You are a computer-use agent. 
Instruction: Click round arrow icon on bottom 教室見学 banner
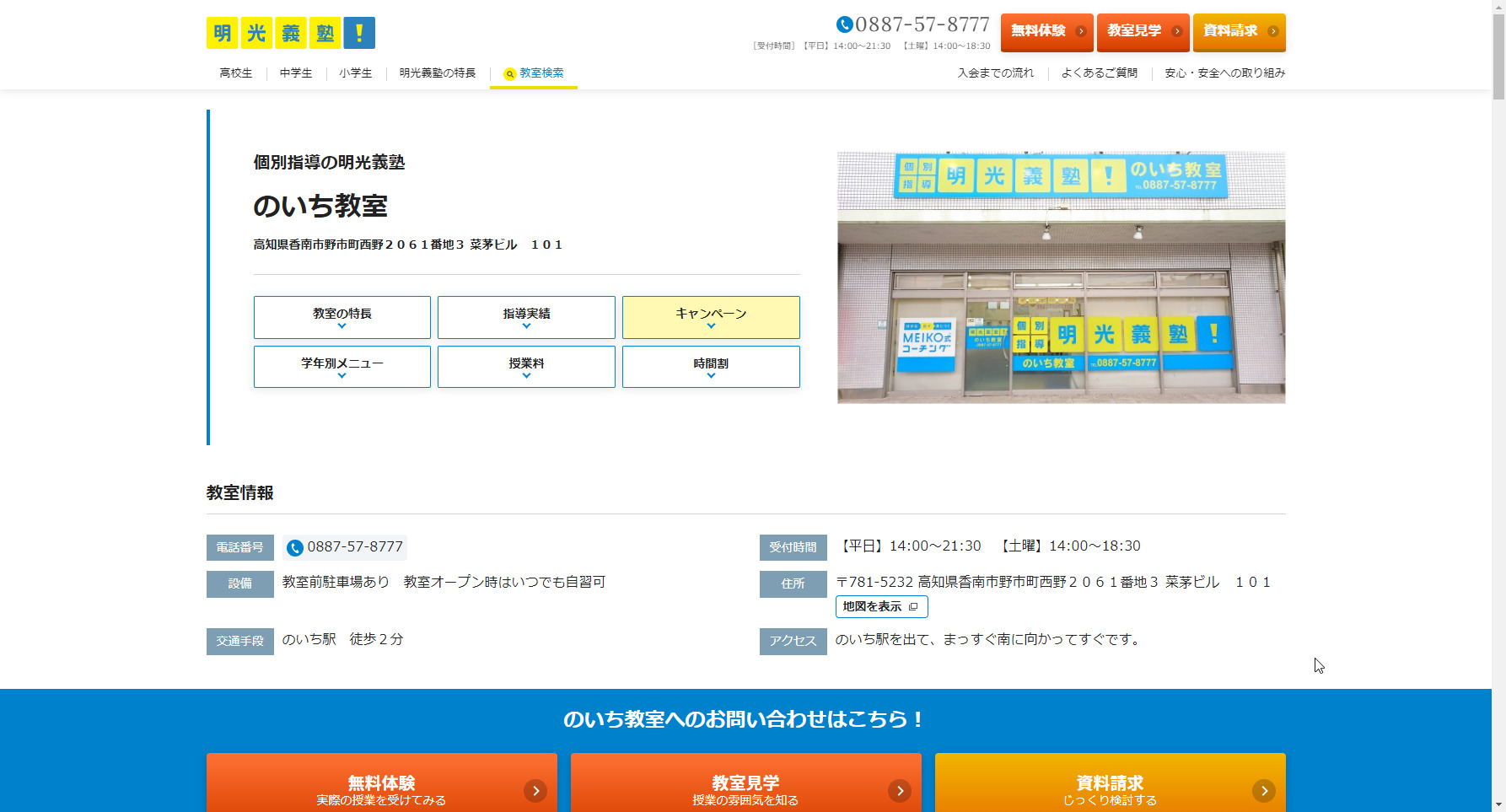click(x=899, y=791)
